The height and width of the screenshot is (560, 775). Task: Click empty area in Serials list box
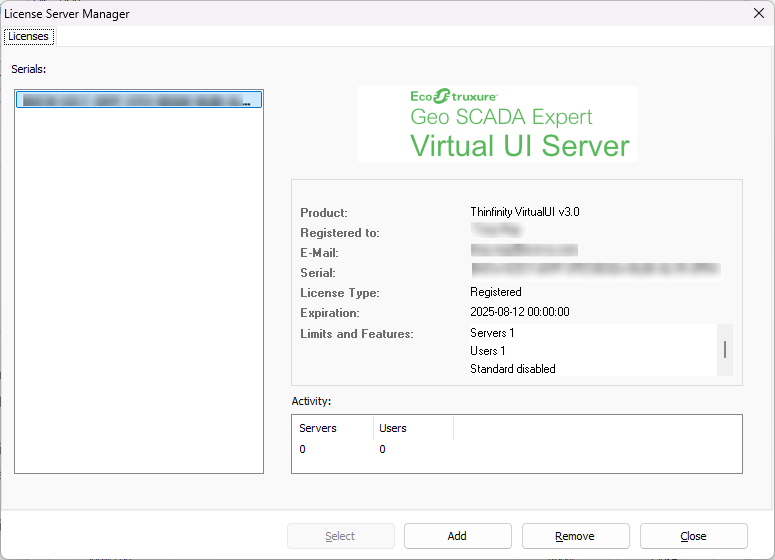point(138,300)
